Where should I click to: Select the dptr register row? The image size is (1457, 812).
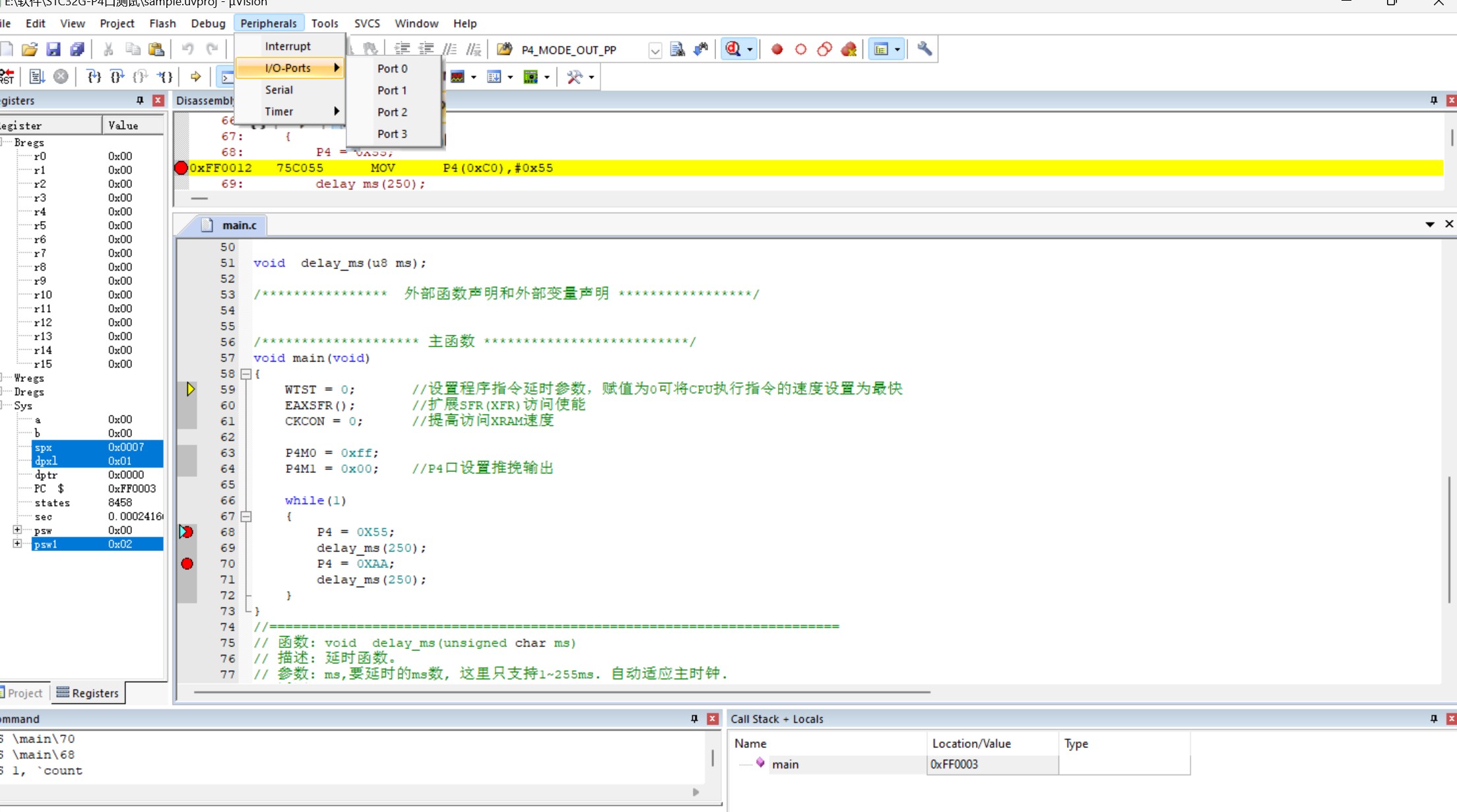click(x=82, y=475)
